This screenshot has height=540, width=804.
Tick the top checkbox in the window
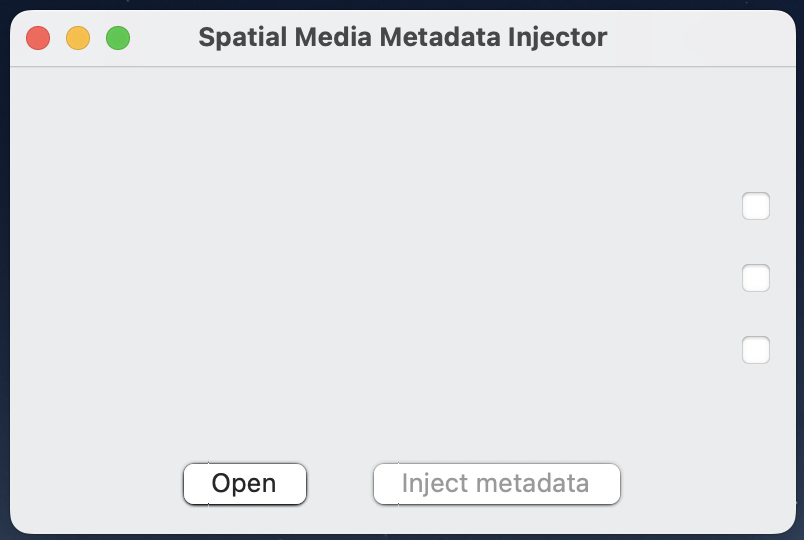click(x=756, y=206)
